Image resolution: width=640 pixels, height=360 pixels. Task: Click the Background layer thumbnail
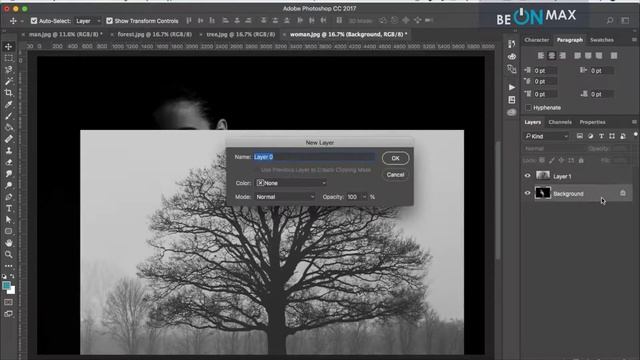[542, 193]
